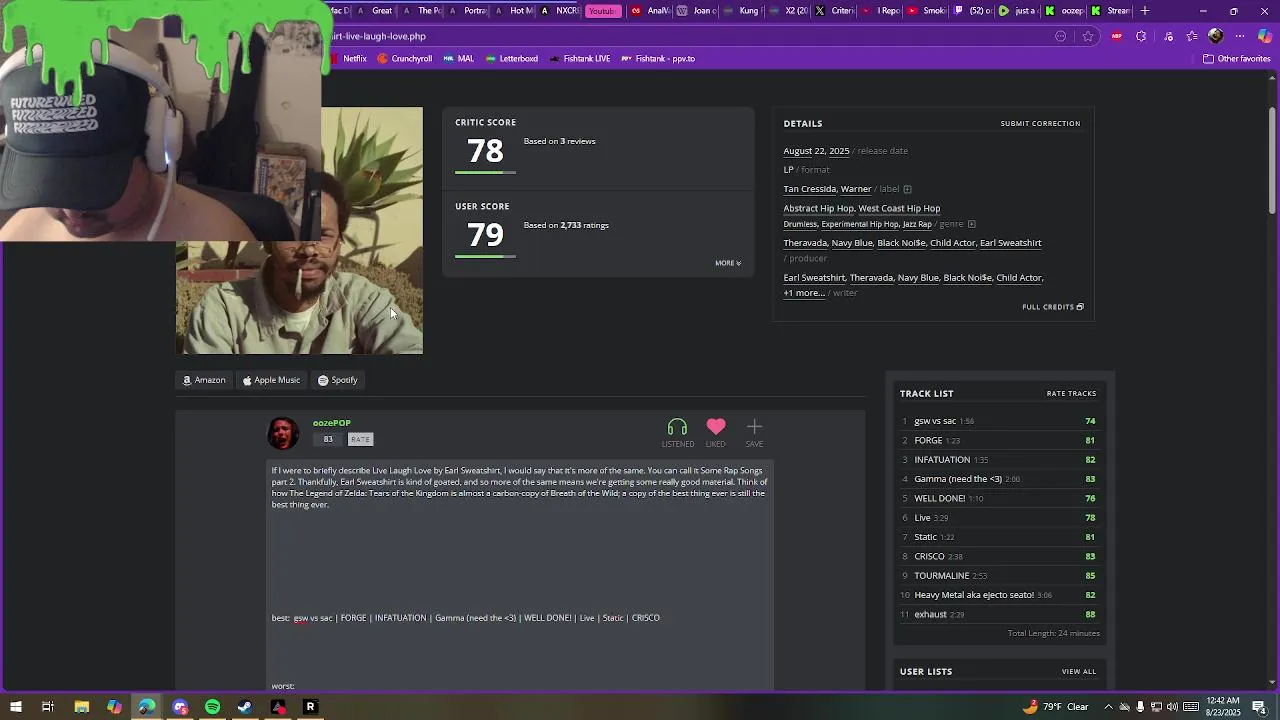Open the August 22, 2025 release date link
1280x720 pixels.
[x=816, y=151]
